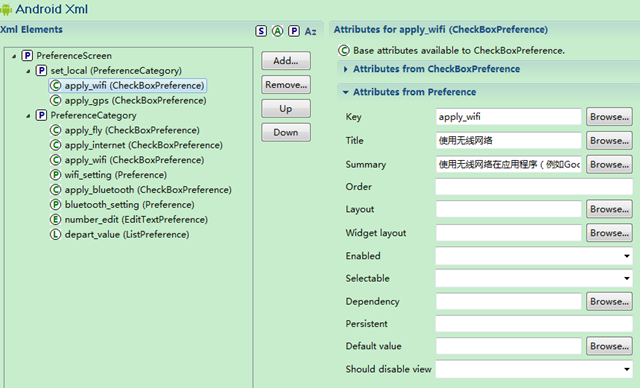Screen dimensions: 640x388
Task: Browse for the Dependency attribute
Action: 609,302
